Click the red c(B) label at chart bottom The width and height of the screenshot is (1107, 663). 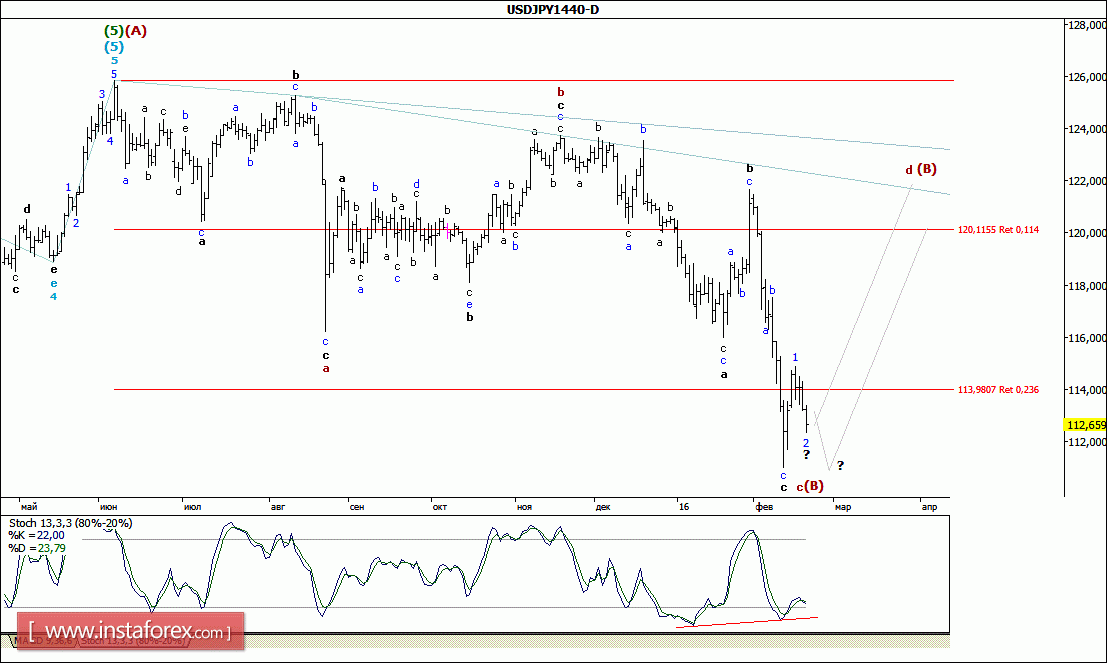point(810,486)
